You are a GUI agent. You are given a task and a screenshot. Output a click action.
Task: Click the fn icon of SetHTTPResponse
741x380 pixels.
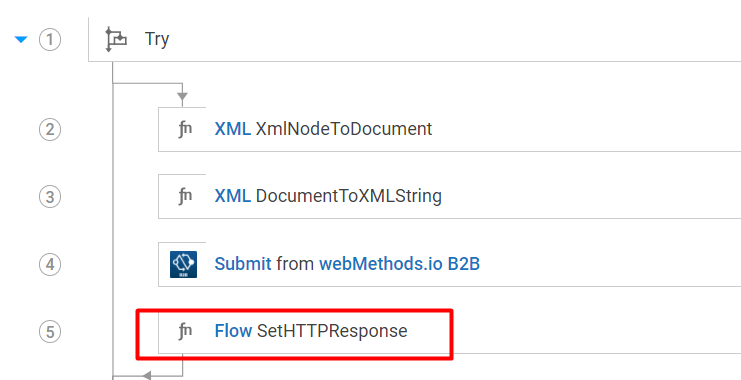tap(185, 331)
